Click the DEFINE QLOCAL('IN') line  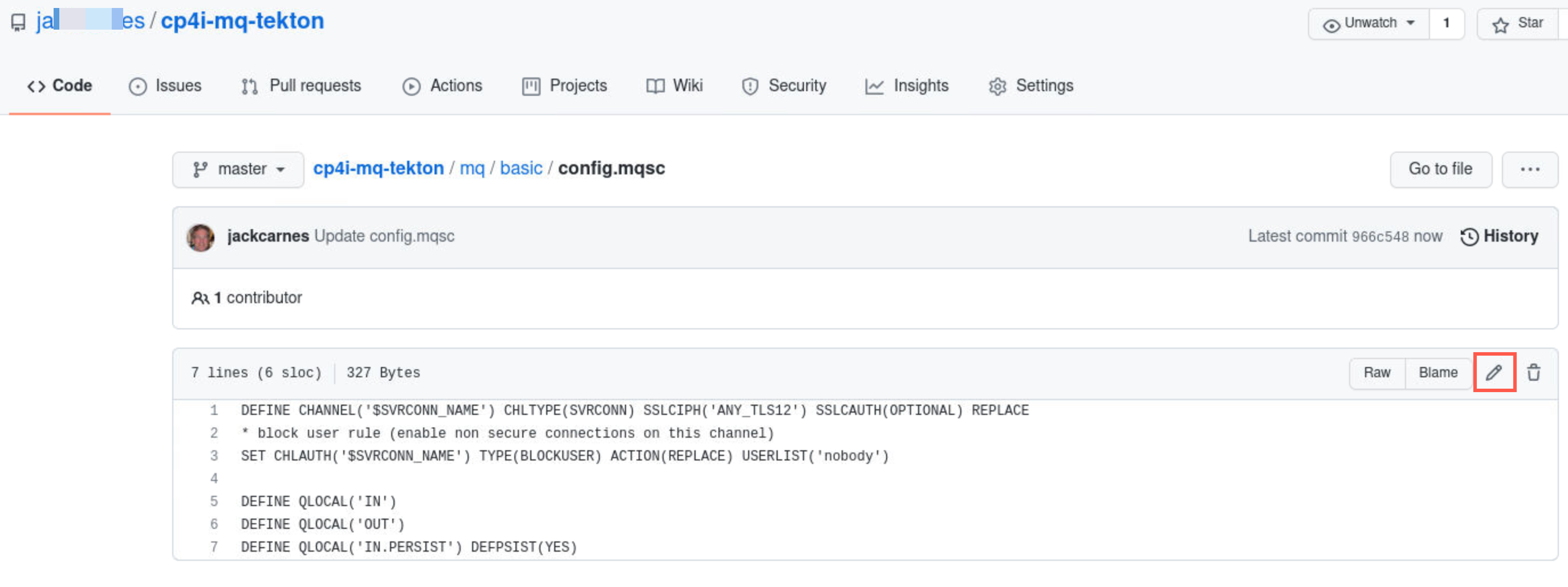tap(318, 502)
